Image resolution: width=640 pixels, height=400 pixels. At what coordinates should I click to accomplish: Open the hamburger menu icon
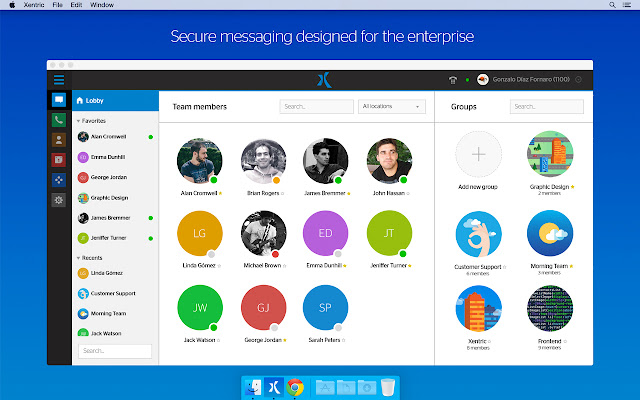click(x=59, y=80)
